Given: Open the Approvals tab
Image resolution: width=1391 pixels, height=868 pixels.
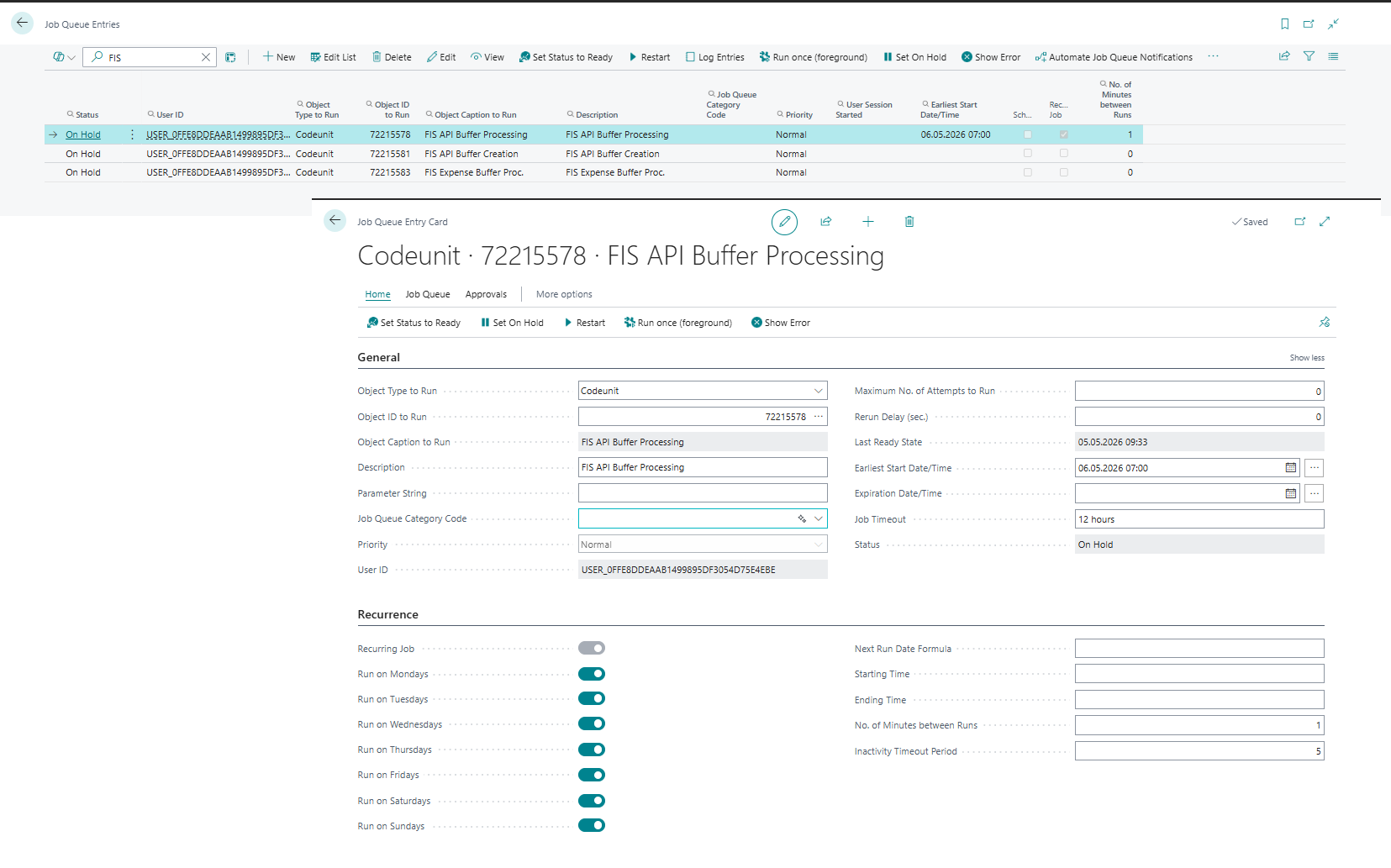Looking at the screenshot, I should point(486,295).
